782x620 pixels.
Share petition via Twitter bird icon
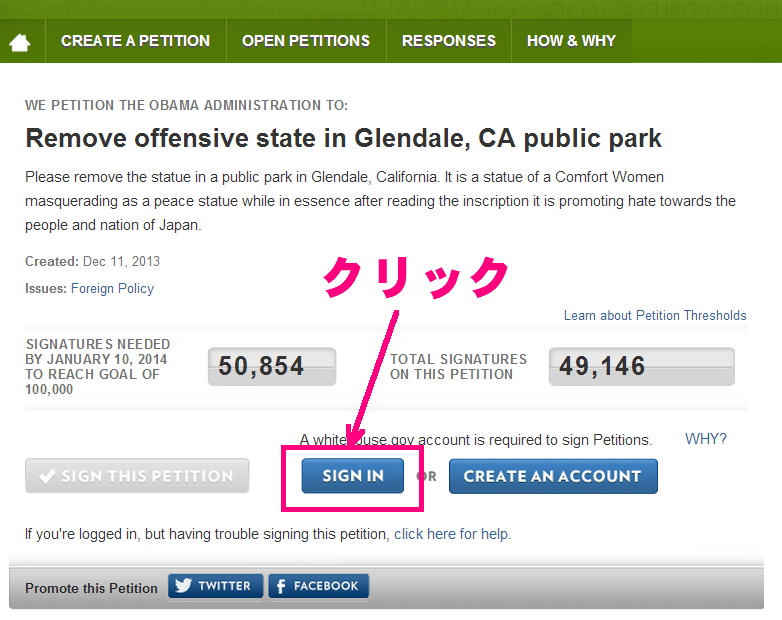click(183, 586)
